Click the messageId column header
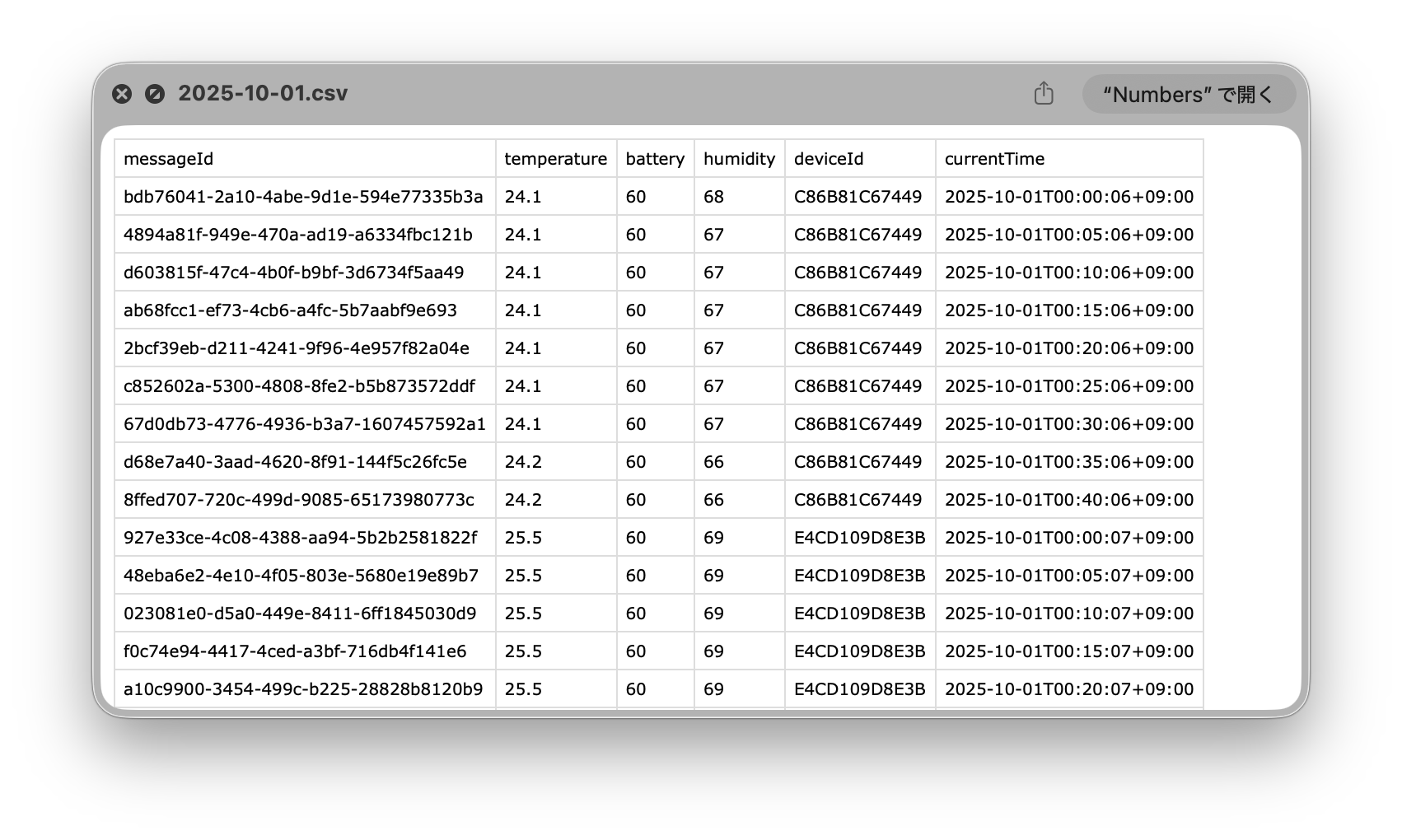Image resolution: width=1402 pixels, height=840 pixels. click(x=169, y=158)
